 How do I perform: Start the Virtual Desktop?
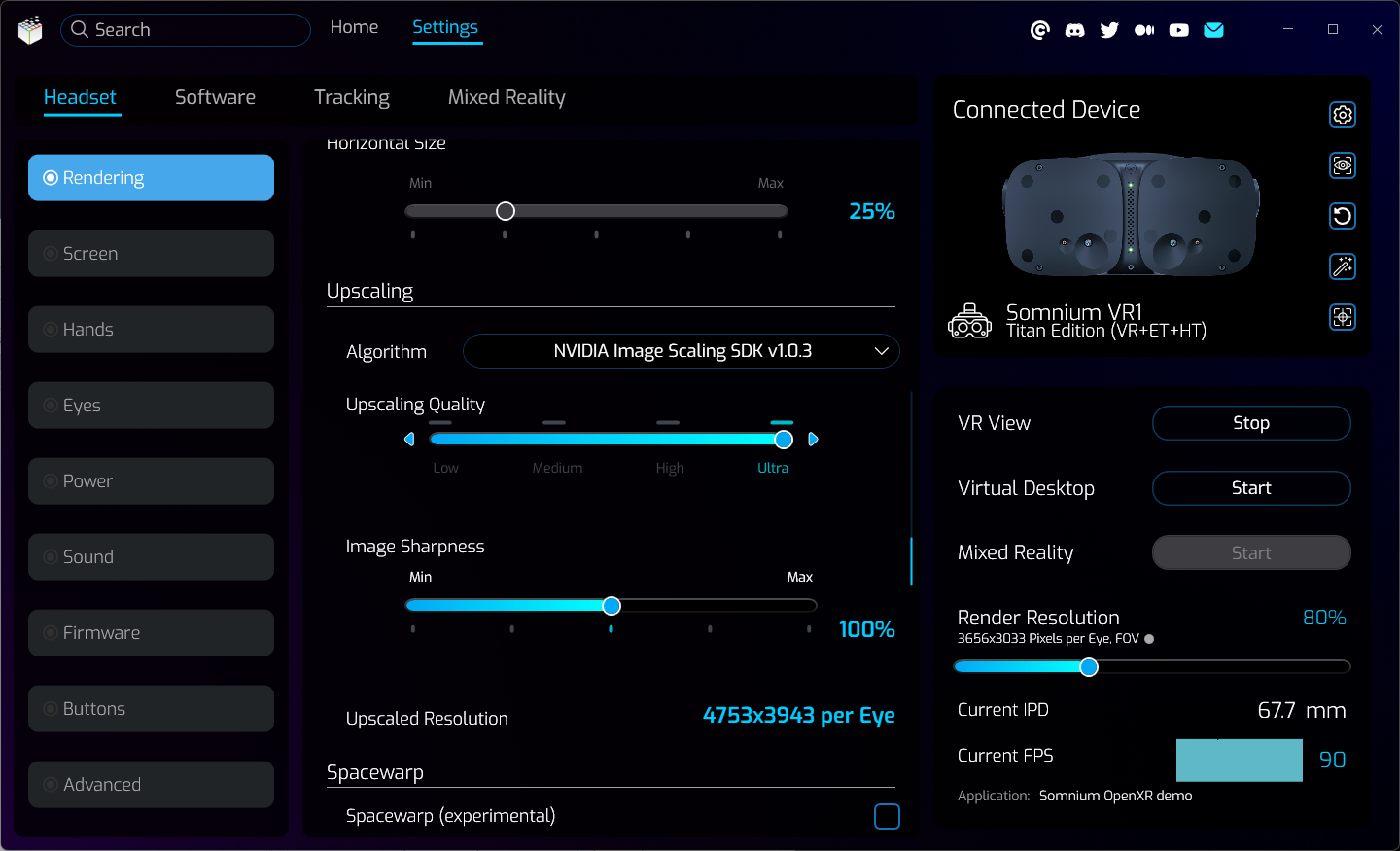1250,488
